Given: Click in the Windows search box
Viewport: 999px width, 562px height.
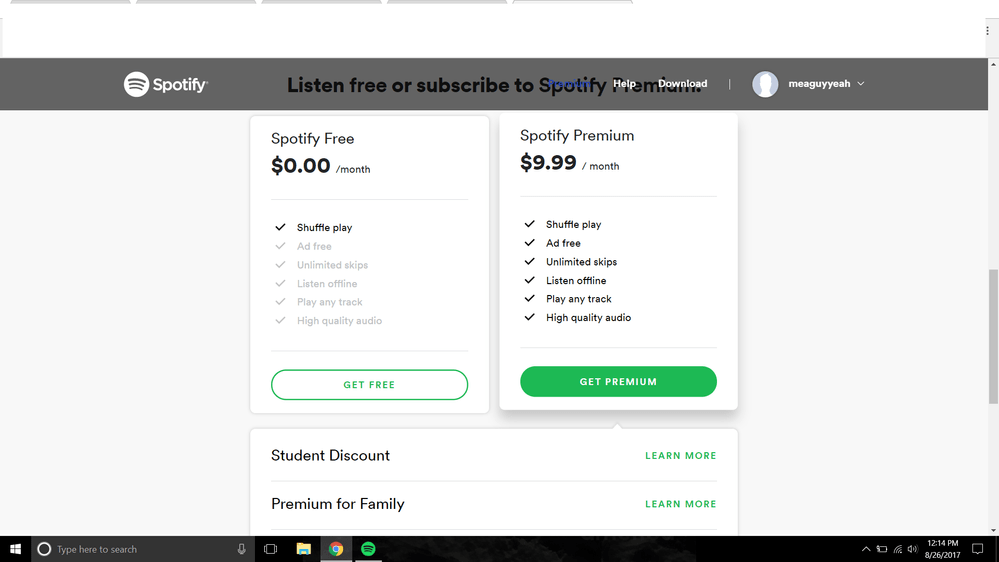Looking at the screenshot, I should tap(140, 549).
